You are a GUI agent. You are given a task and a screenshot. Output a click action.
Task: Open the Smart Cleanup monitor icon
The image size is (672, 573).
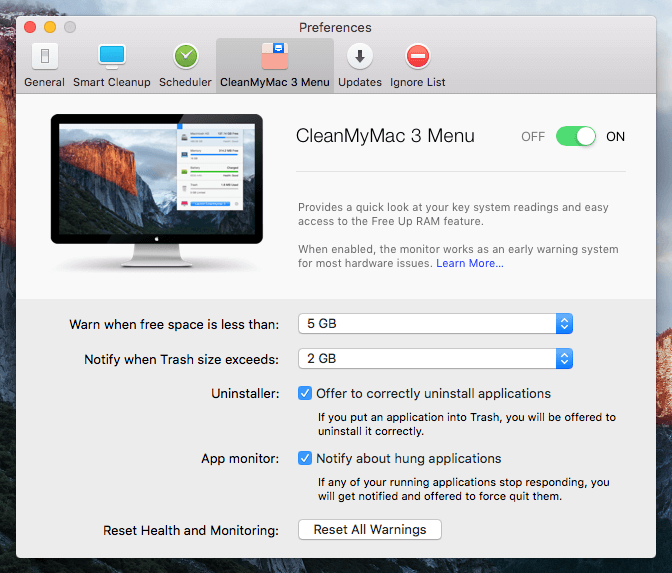point(112,57)
